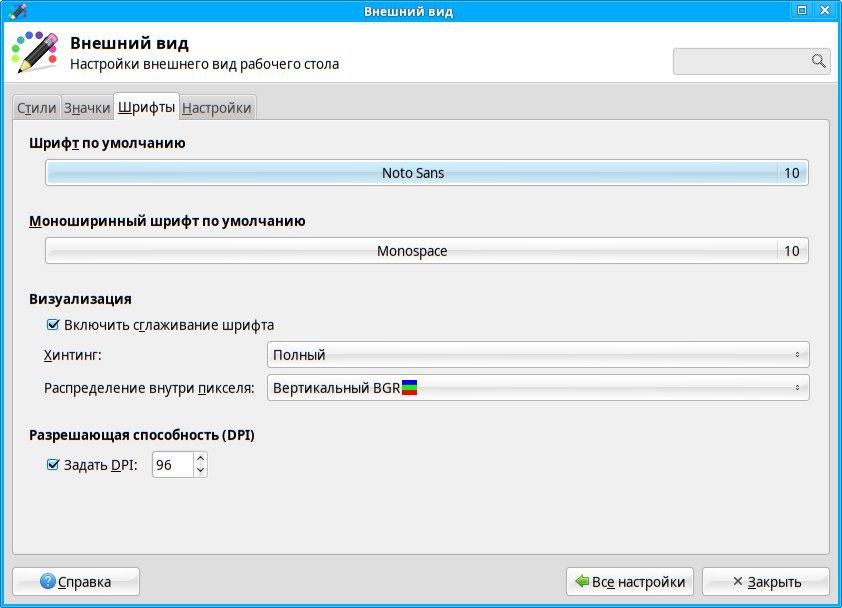Open the Noto Sans font chooser
The width and height of the screenshot is (842, 608).
click(x=427, y=172)
